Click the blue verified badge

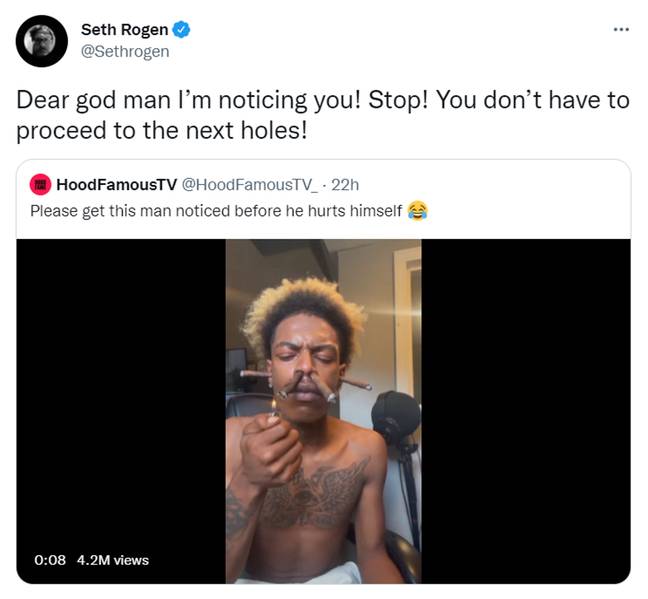click(x=181, y=30)
